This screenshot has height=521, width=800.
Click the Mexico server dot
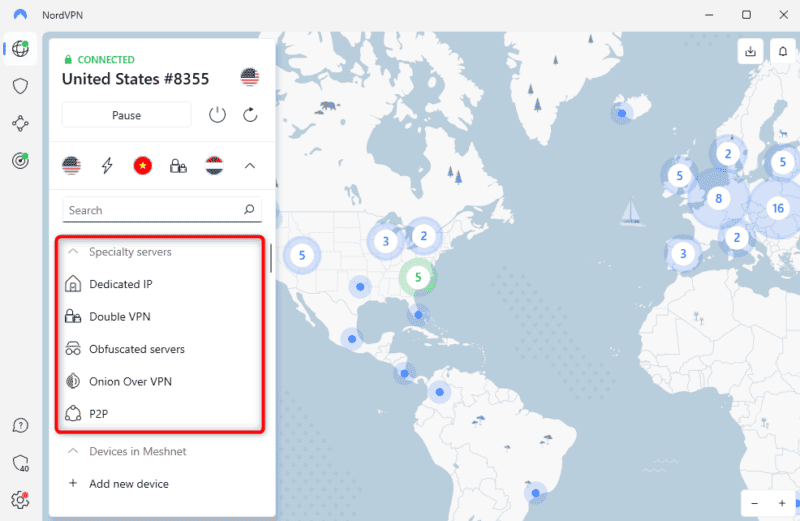coord(352,339)
